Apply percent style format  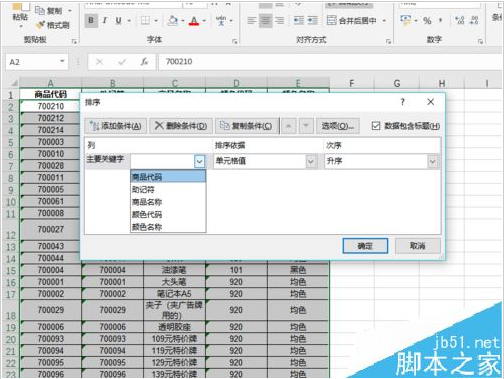click(x=427, y=21)
